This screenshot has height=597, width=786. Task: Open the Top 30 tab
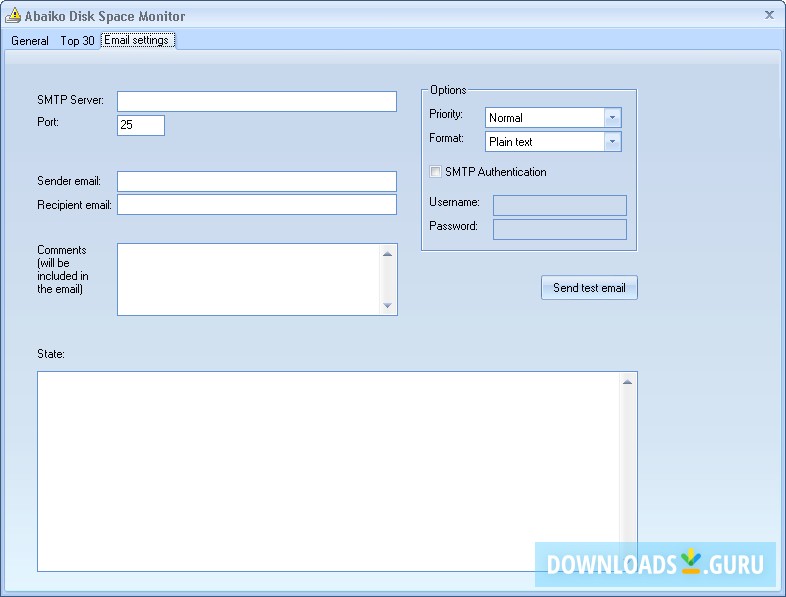pos(77,41)
